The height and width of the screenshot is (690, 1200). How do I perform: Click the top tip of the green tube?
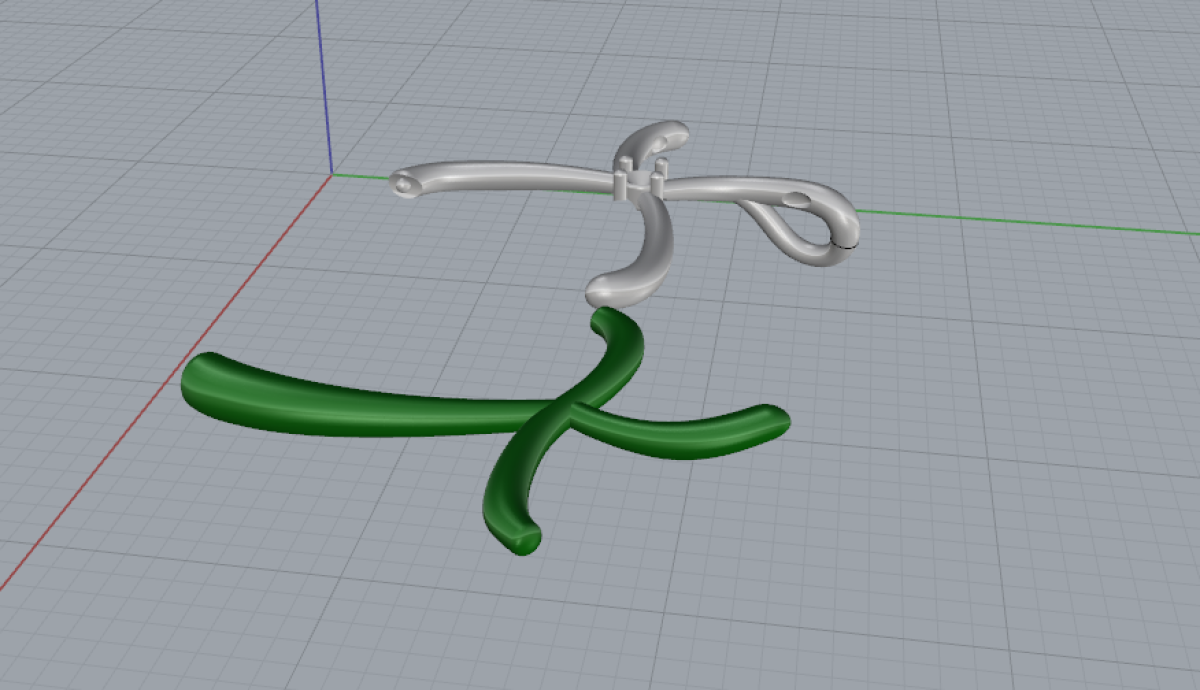(607, 319)
